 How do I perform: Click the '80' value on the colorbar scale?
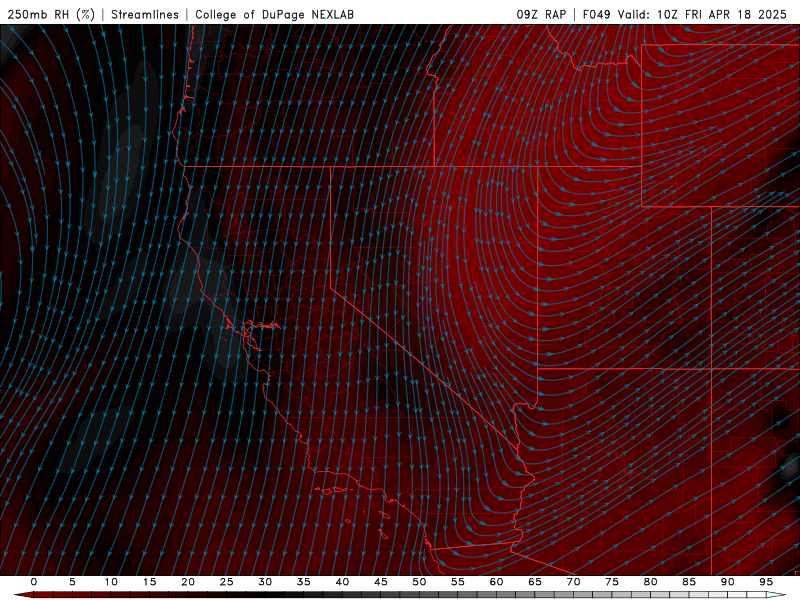pos(650,582)
